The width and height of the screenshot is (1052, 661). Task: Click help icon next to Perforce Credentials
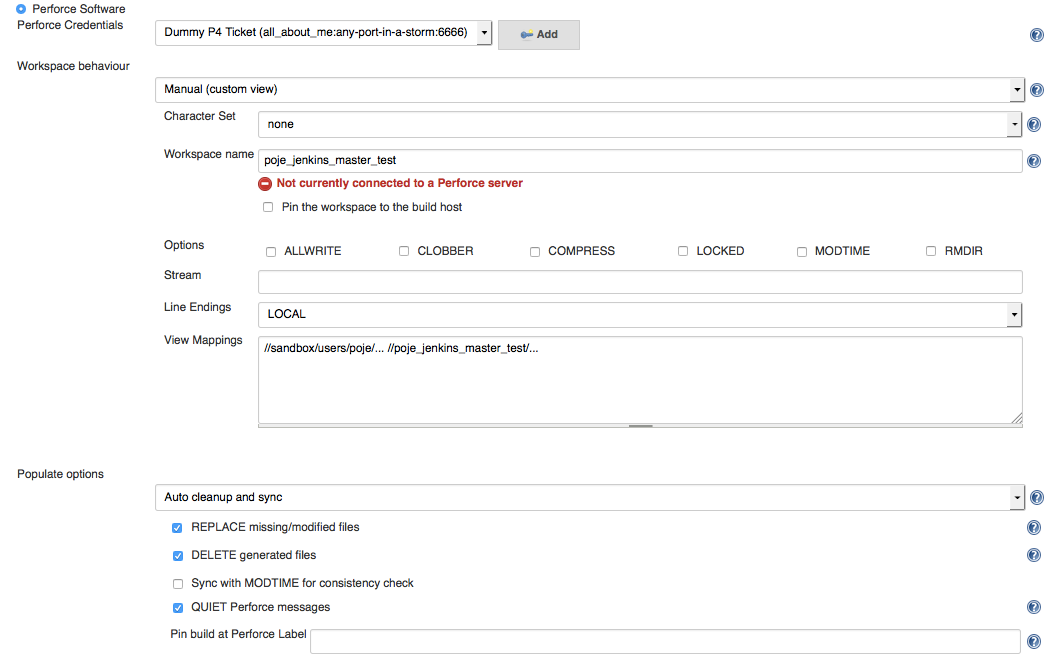click(x=1036, y=35)
